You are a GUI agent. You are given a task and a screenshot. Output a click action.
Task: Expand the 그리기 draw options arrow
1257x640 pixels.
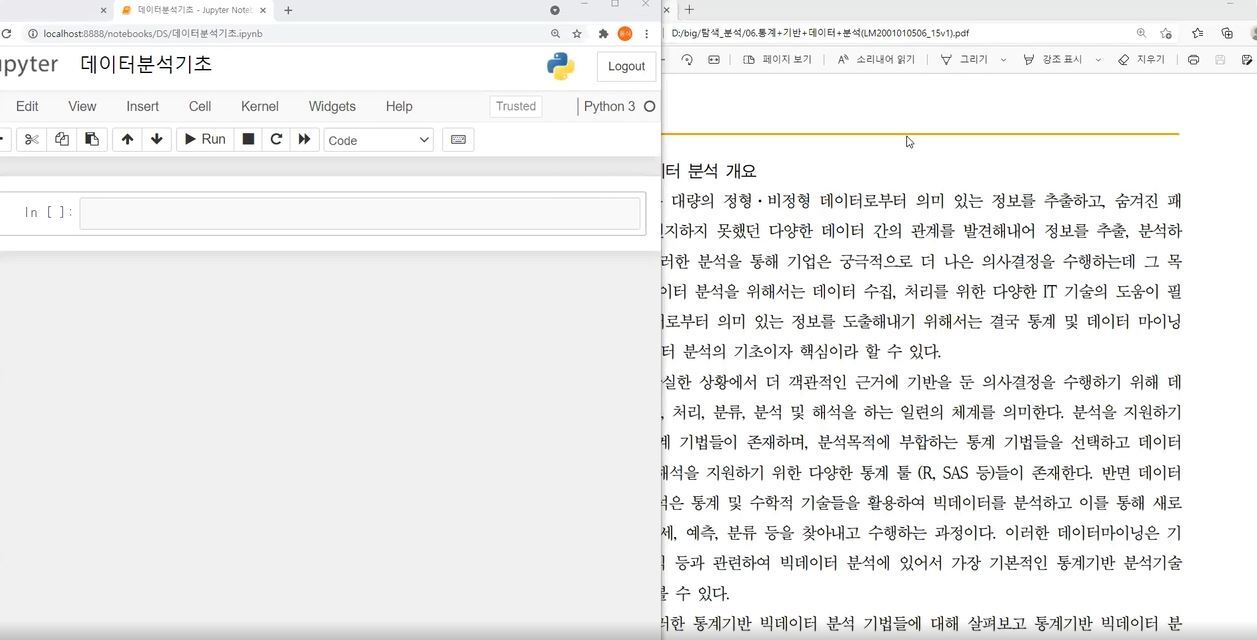click(1003, 60)
